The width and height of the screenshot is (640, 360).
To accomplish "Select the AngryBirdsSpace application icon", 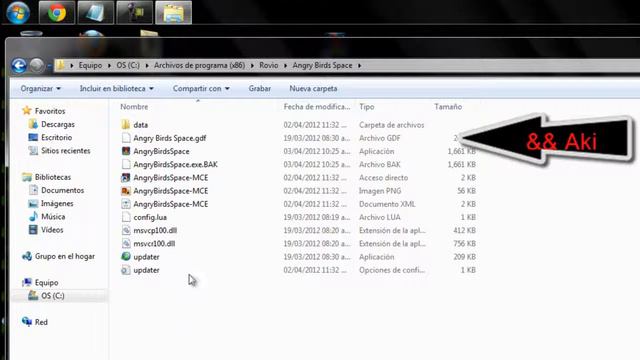I will pos(126,151).
